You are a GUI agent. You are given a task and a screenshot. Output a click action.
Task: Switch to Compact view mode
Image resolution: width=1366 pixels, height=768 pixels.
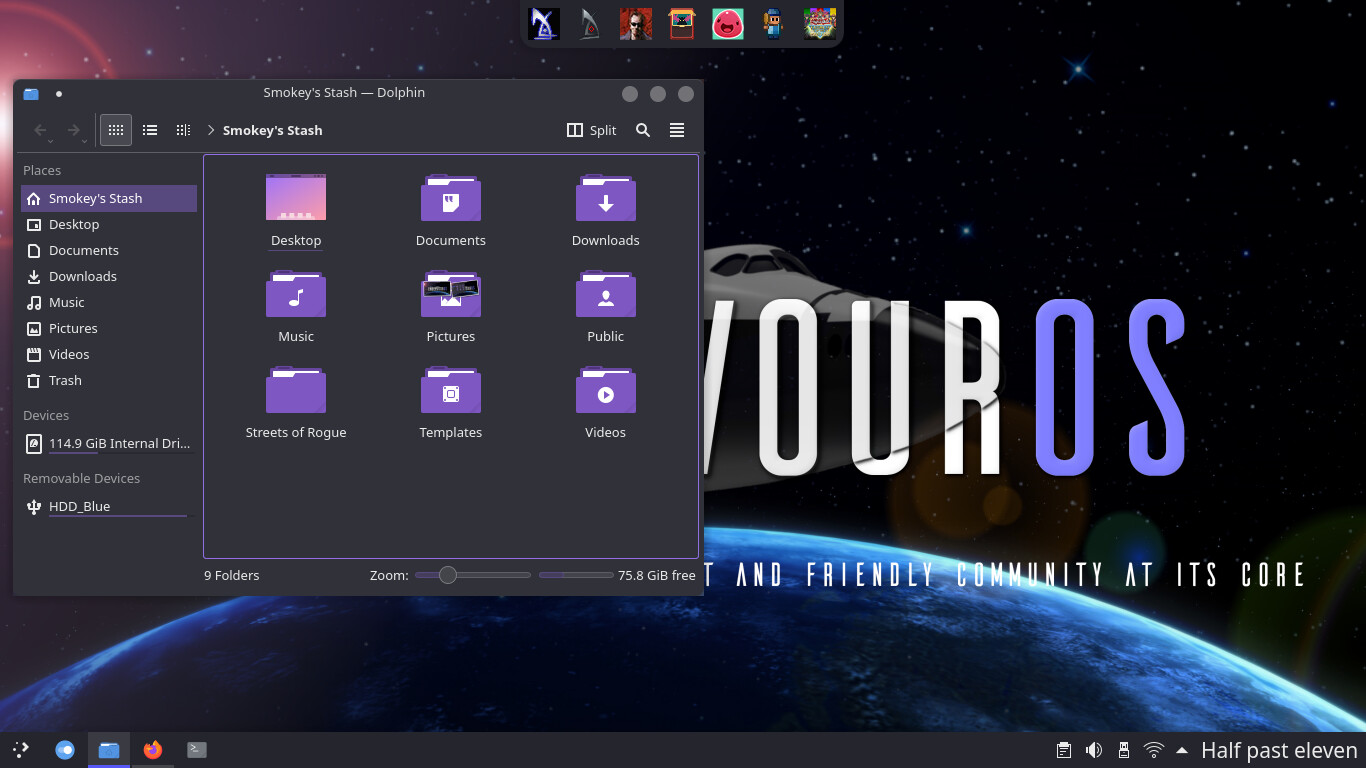click(x=150, y=130)
